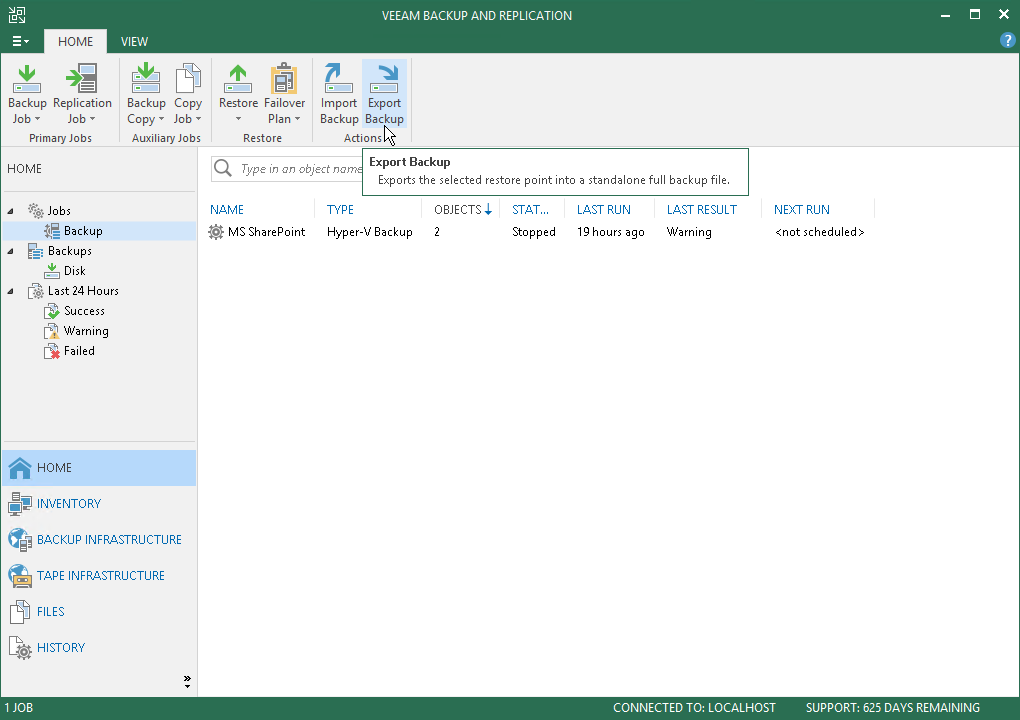Click the Home house icon in navigation
The width and height of the screenshot is (1020, 720).
(x=20, y=468)
